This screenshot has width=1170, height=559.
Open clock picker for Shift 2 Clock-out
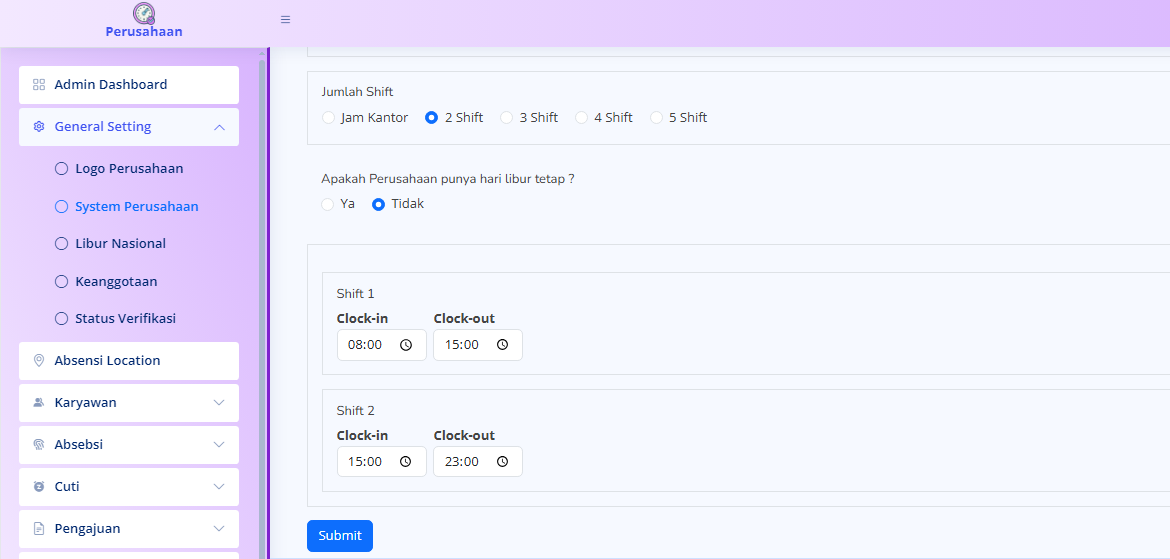[x=502, y=462]
